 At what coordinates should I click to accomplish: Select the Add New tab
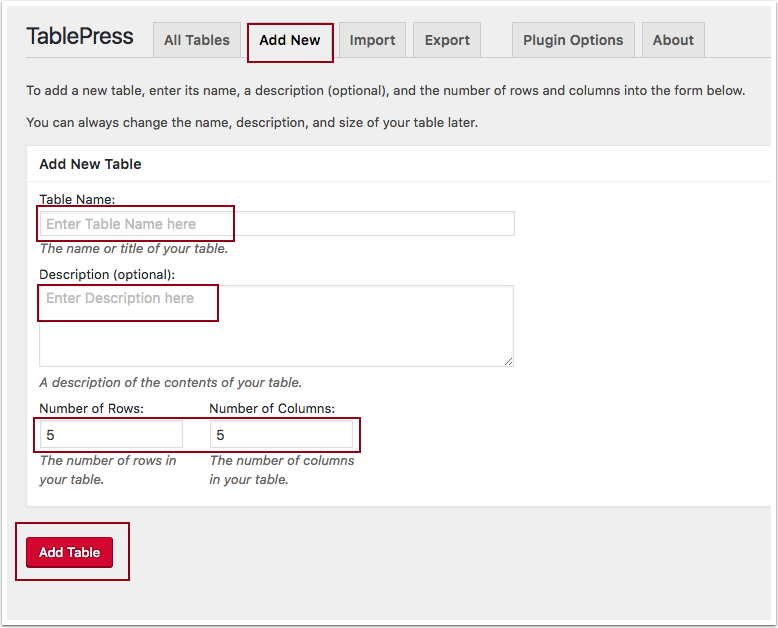click(x=290, y=40)
